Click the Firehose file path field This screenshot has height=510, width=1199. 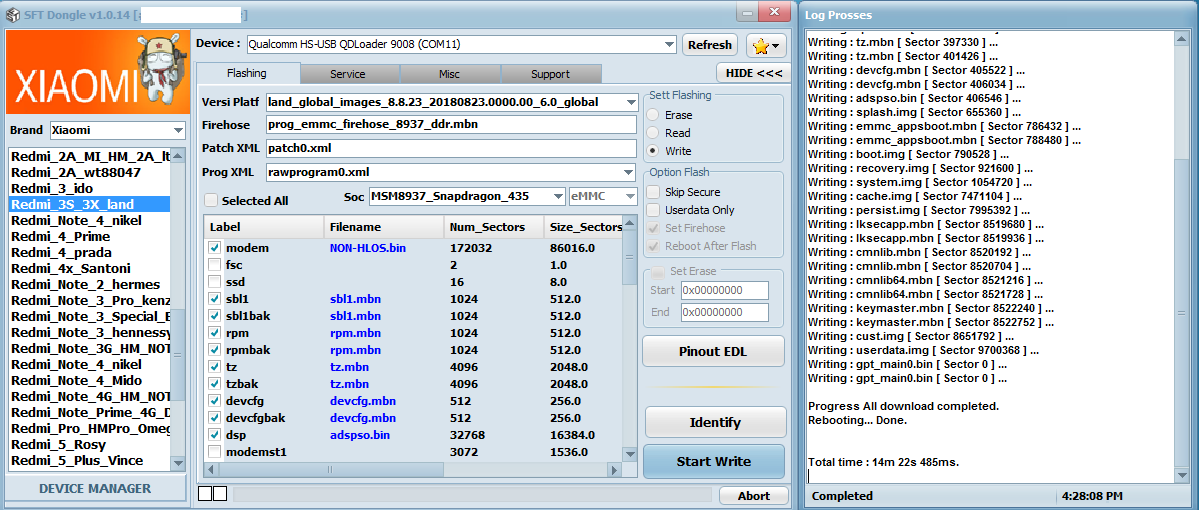pos(450,125)
